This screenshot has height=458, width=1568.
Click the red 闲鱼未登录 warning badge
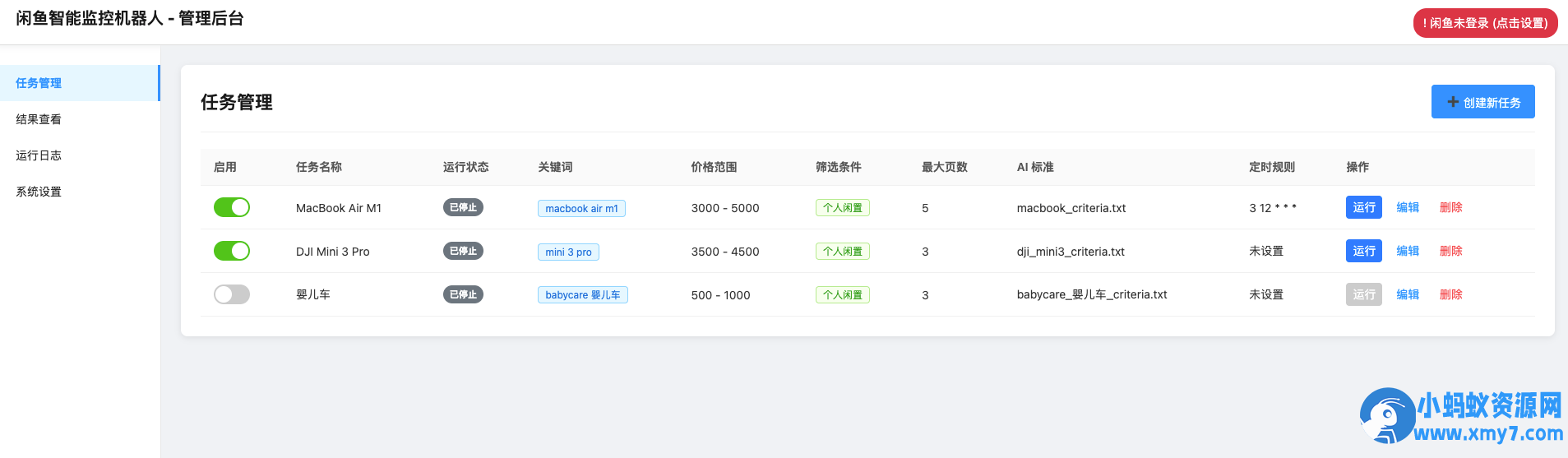[1485, 23]
